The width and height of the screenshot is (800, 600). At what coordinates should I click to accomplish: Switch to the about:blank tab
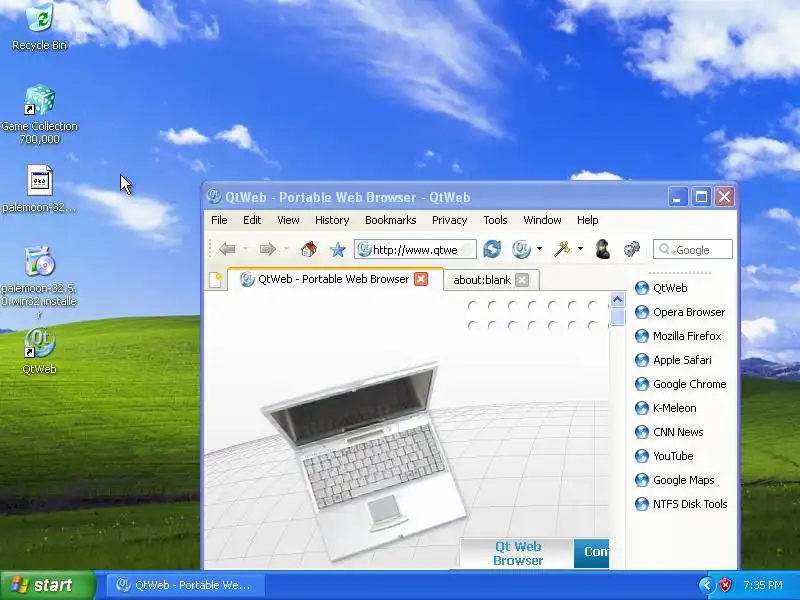click(482, 280)
